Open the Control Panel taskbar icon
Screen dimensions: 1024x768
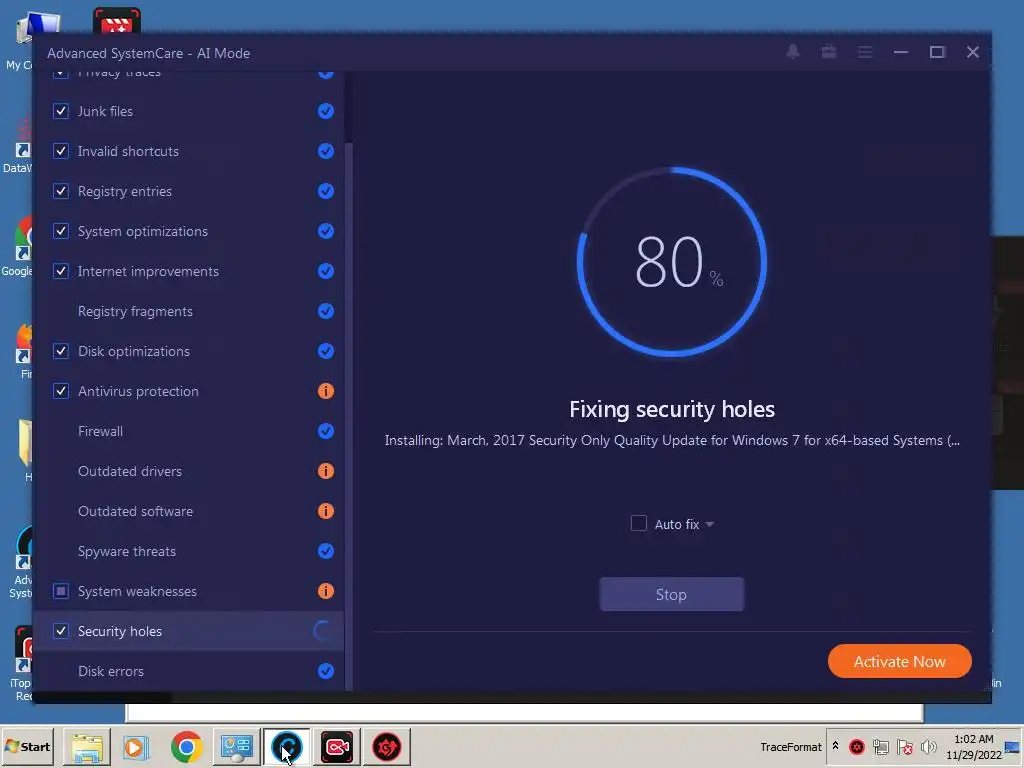[236, 747]
